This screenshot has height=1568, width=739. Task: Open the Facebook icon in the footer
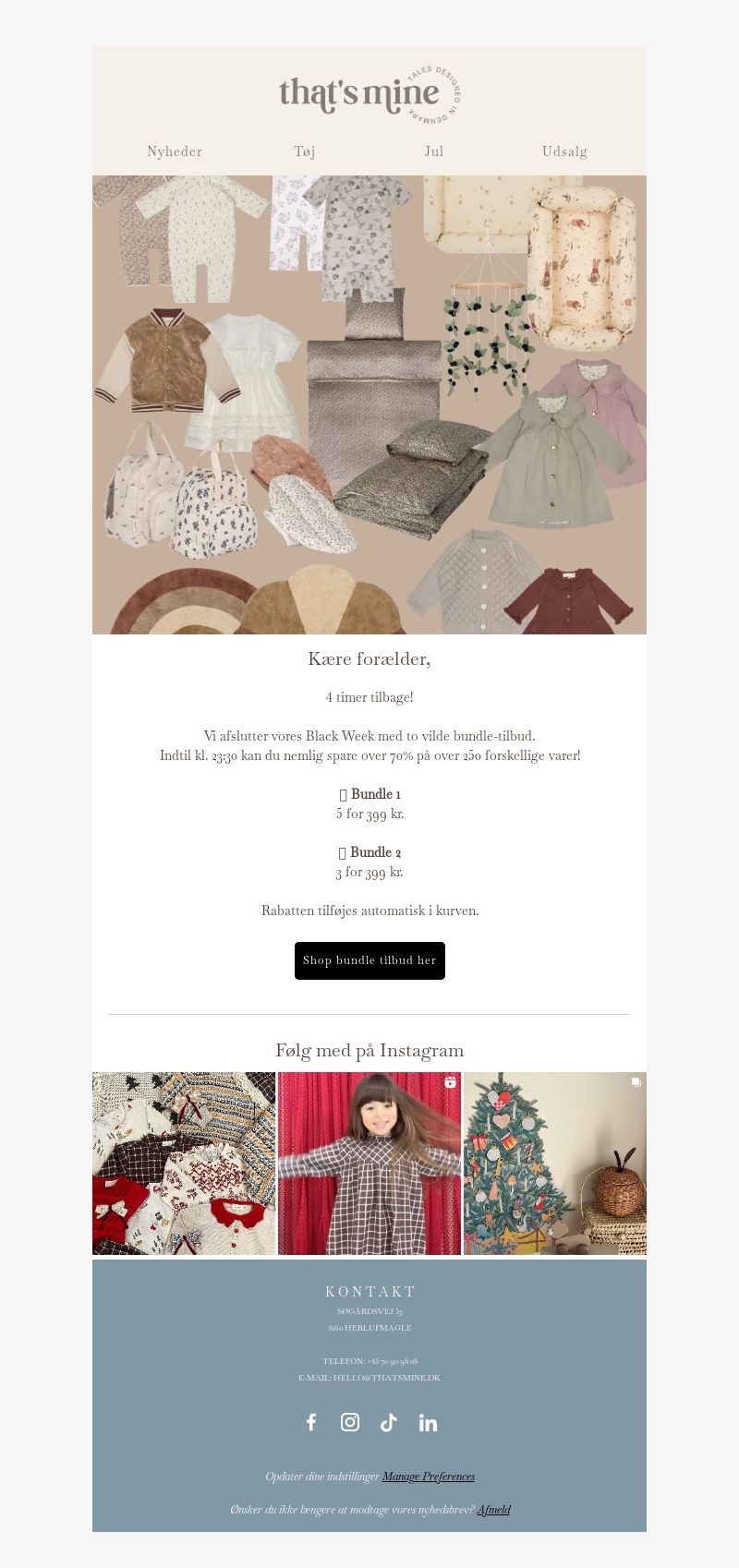click(311, 1422)
